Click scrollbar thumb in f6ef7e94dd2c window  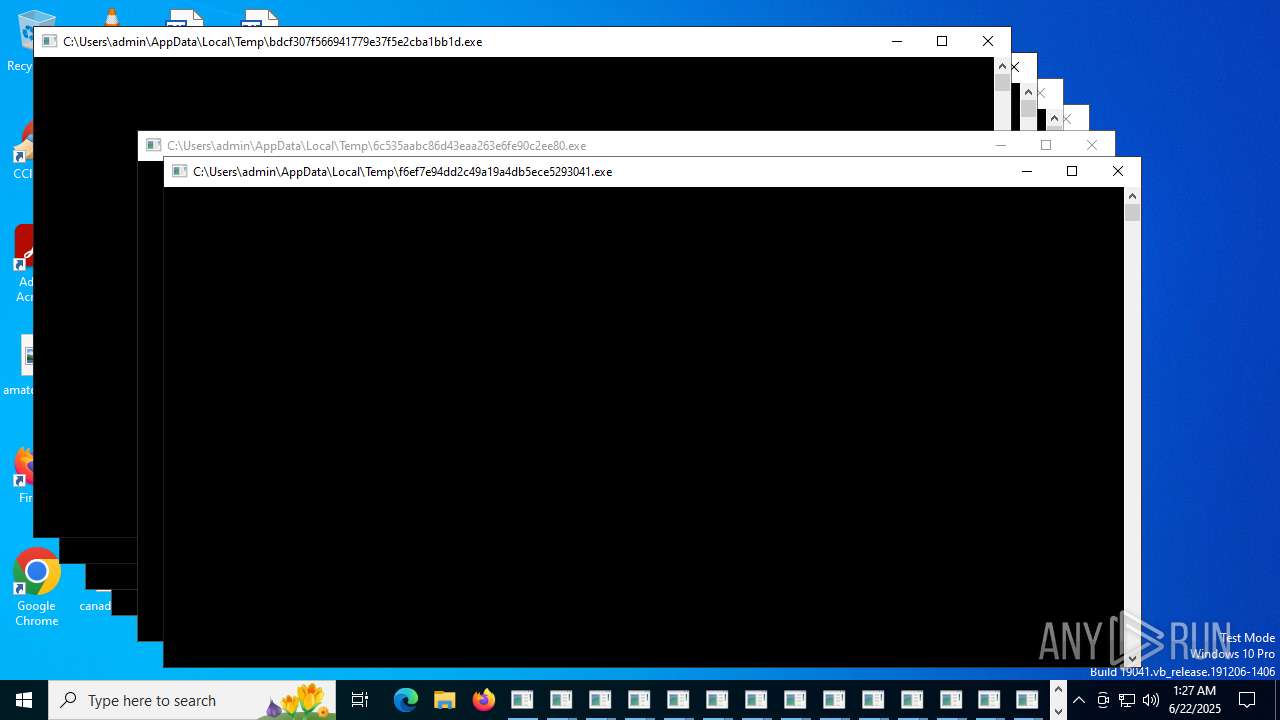coord(1132,212)
